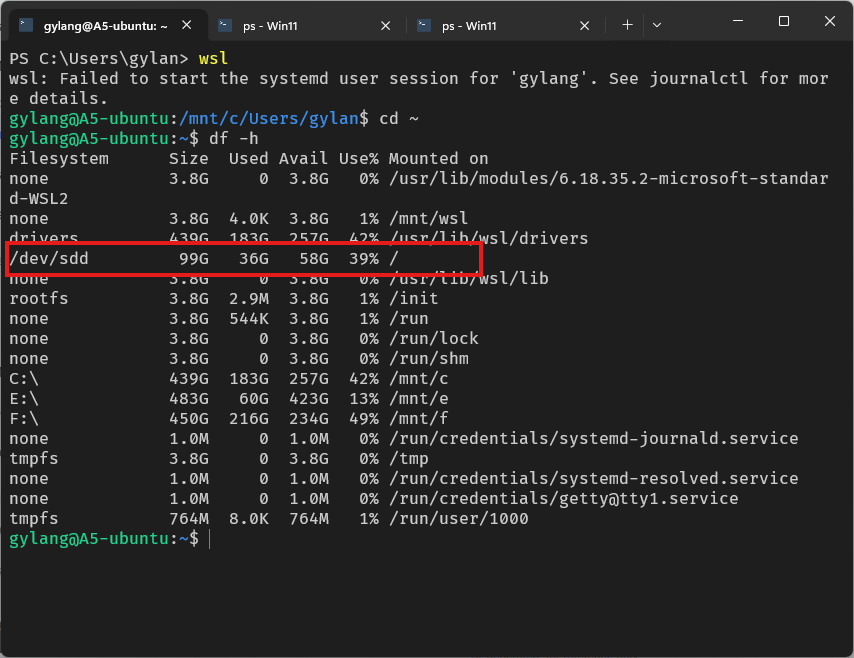Click the '13%' usage value for E:
The width and height of the screenshot is (854, 658).
click(x=364, y=399)
